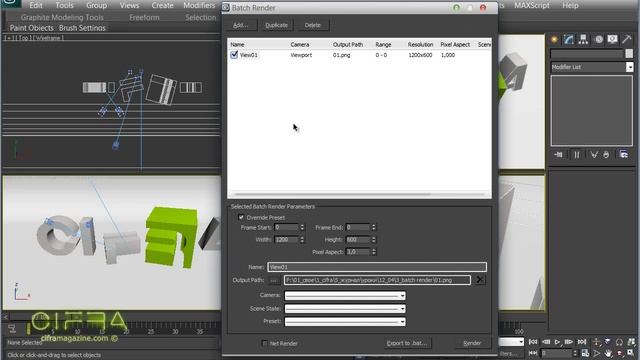The width and height of the screenshot is (640, 360).
Task: Open mini curve editor icon beside timeline
Action: pyautogui.click(x=12, y=329)
